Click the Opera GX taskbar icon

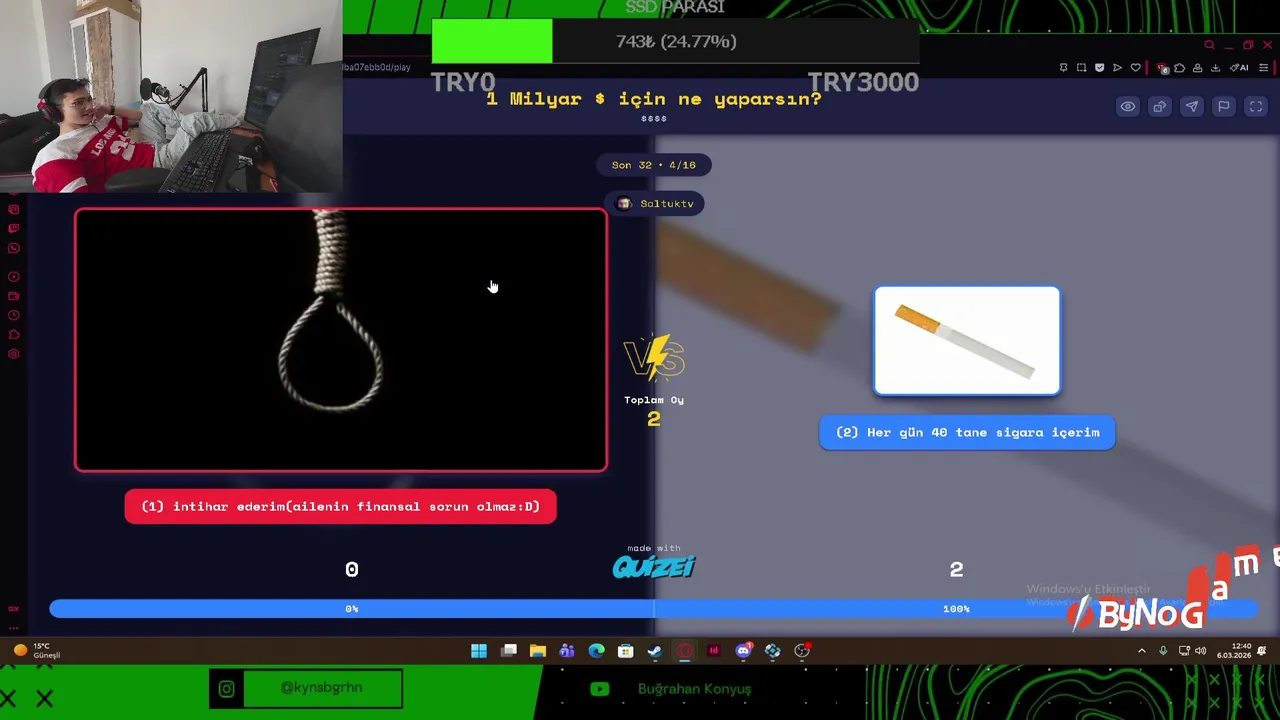pos(685,651)
